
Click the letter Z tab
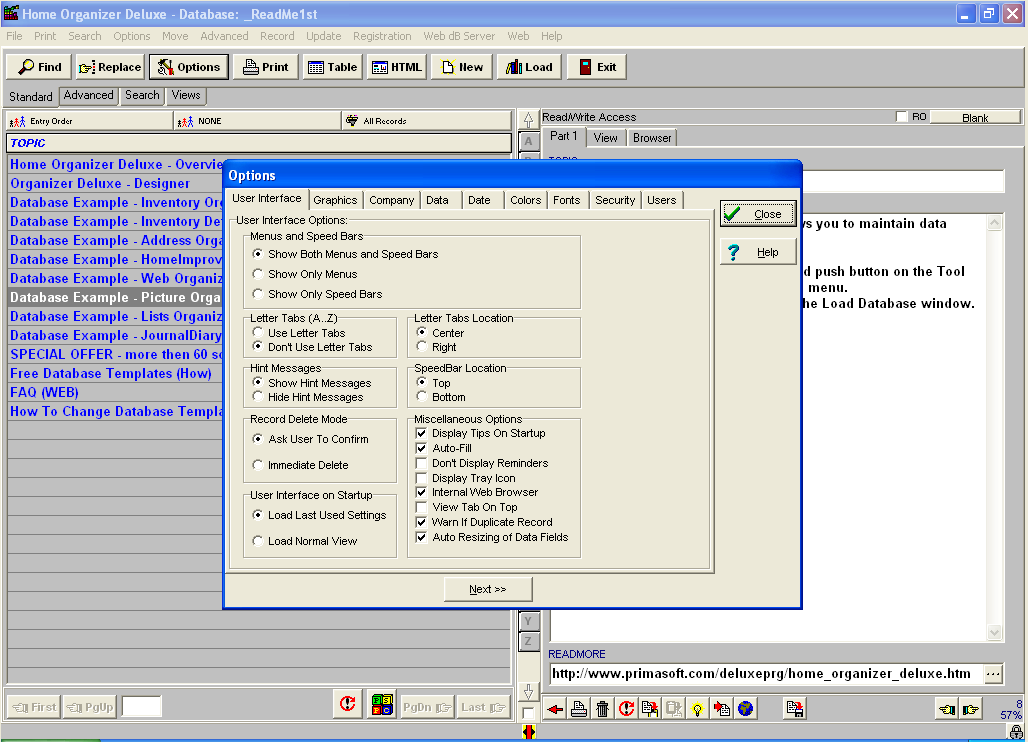pyautogui.click(x=528, y=641)
